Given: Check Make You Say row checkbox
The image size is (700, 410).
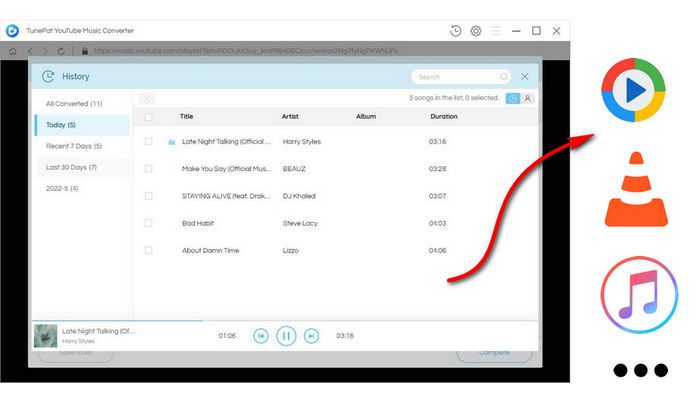Looking at the screenshot, I should (x=148, y=169).
